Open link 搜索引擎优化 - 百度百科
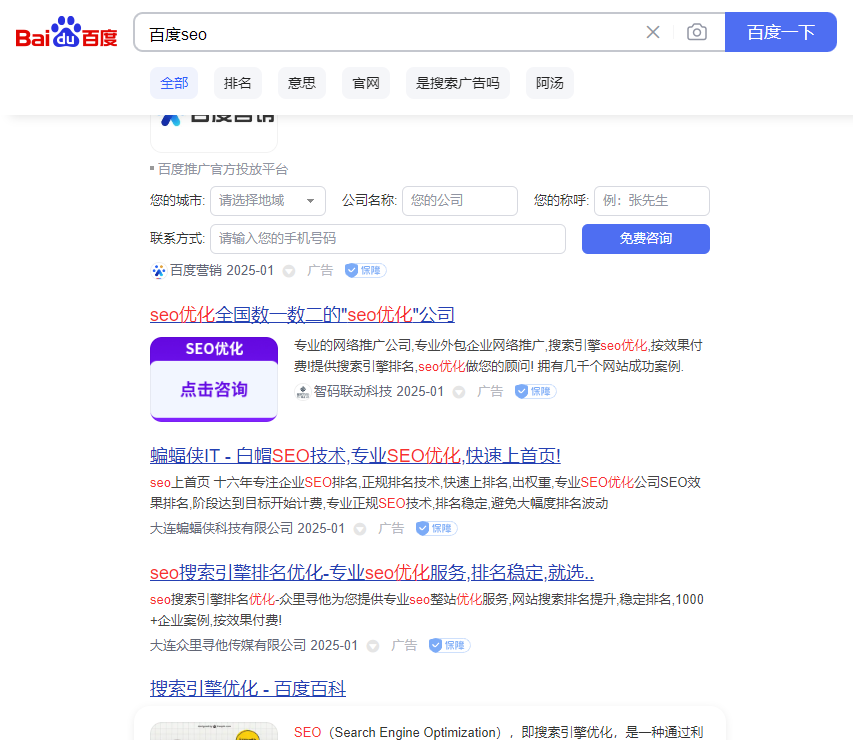The height and width of the screenshot is (740, 853). (x=248, y=689)
